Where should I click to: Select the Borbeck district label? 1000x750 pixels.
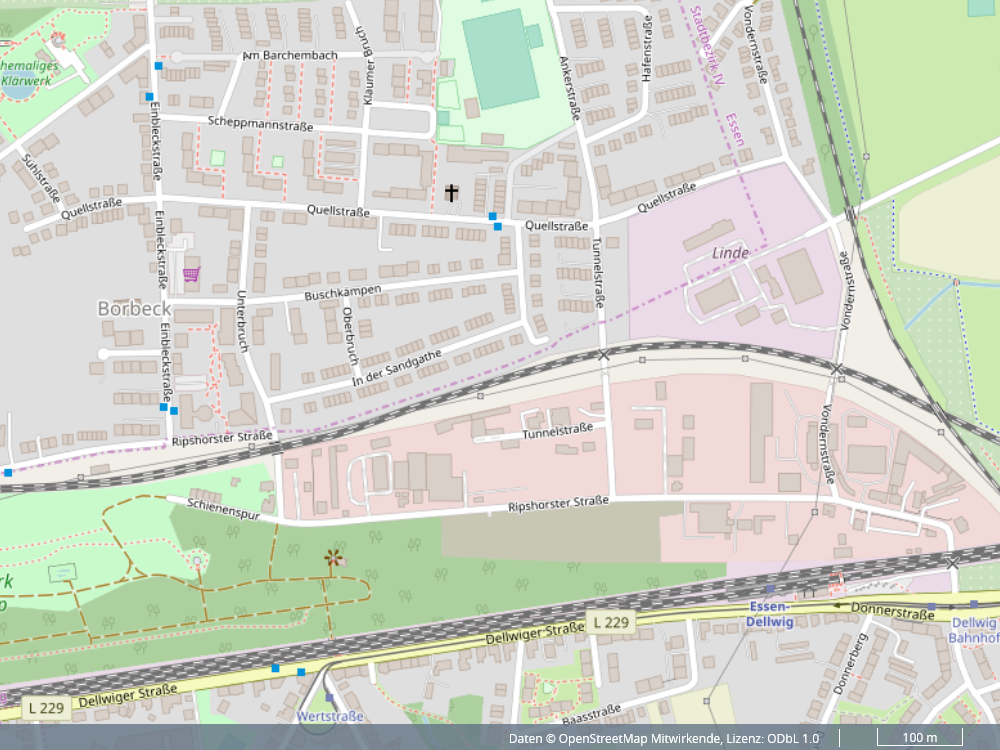point(134,309)
